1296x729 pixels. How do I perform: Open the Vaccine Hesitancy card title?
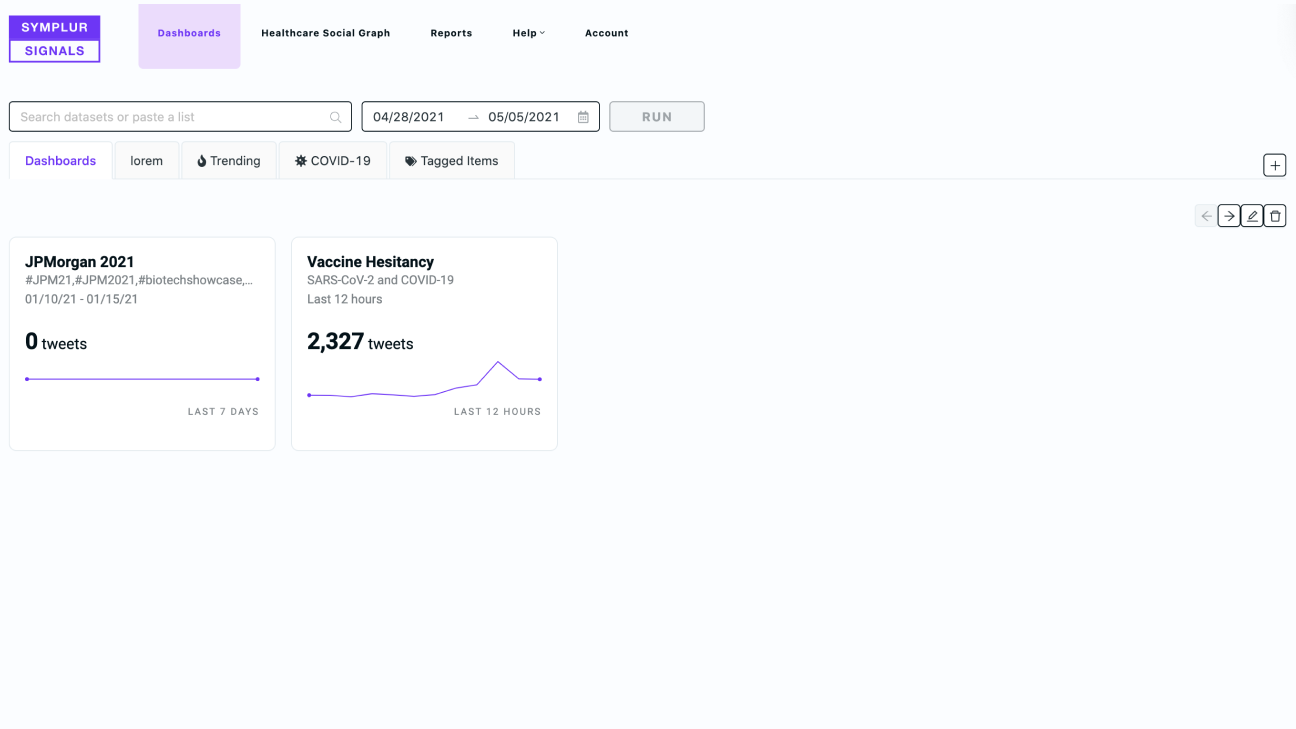point(370,262)
